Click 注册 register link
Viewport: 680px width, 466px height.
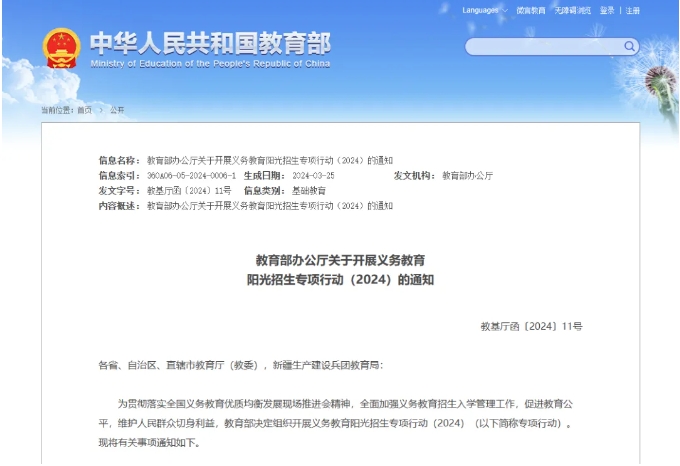pyautogui.click(x=633, y=10)
